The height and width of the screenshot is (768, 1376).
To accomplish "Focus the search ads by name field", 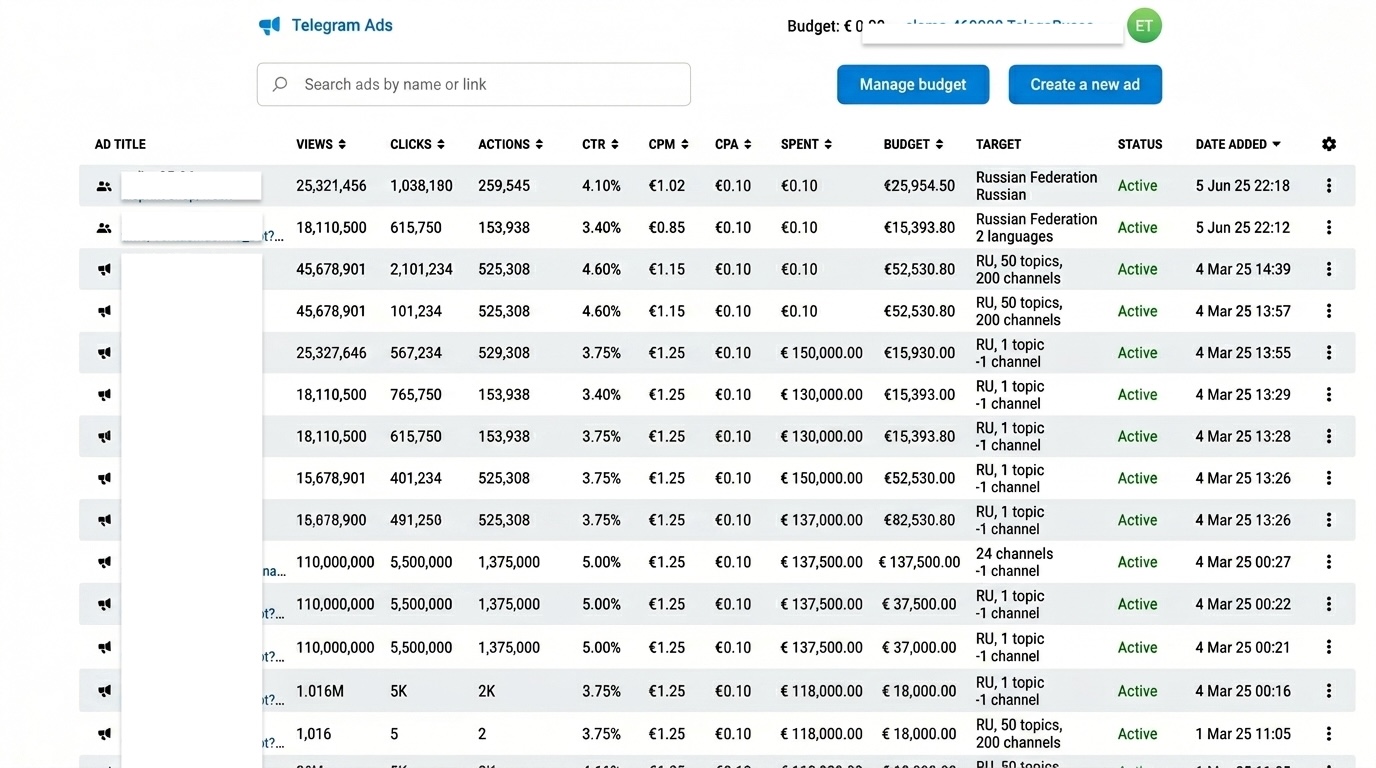I will point(474,84).
